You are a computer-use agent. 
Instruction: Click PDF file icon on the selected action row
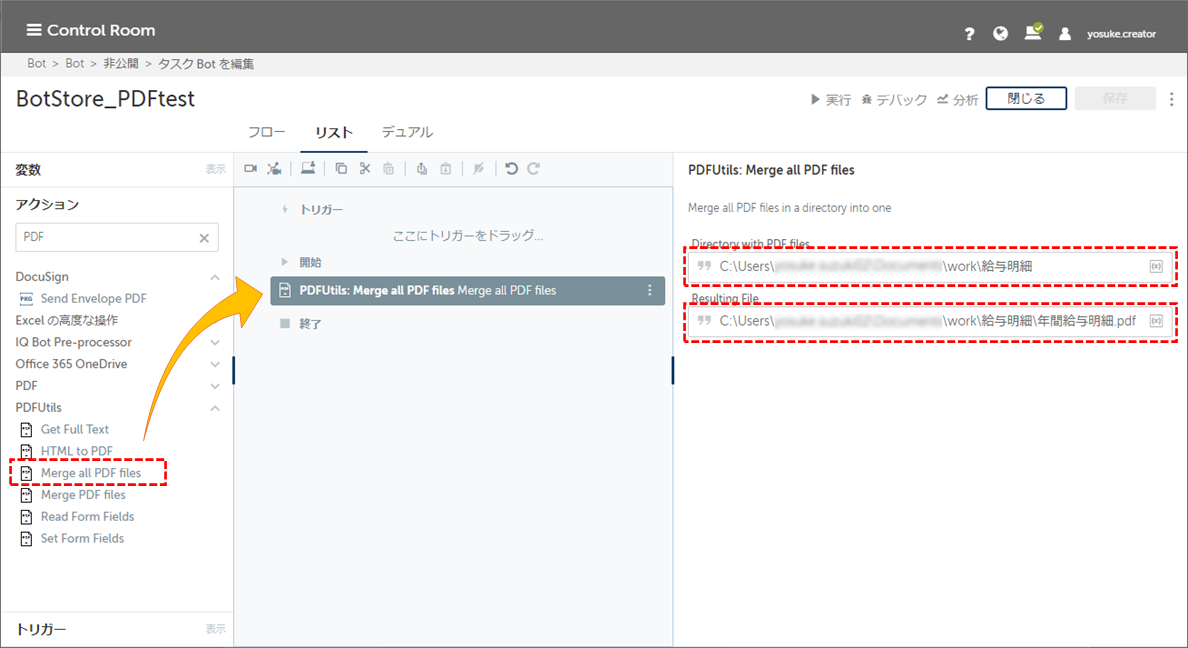pyautogui.click(x=285, y=290)
